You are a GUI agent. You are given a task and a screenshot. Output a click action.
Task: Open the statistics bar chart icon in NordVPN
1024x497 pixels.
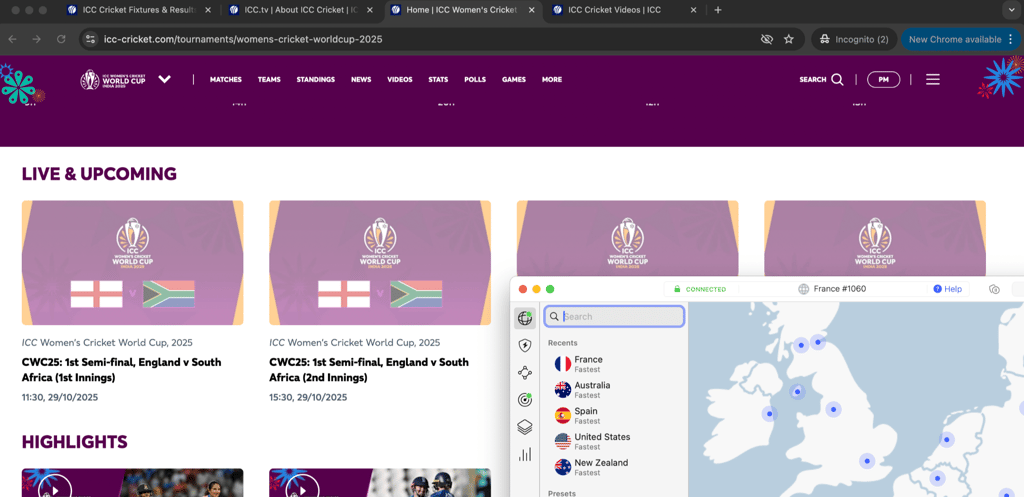[x=524, y=455]
